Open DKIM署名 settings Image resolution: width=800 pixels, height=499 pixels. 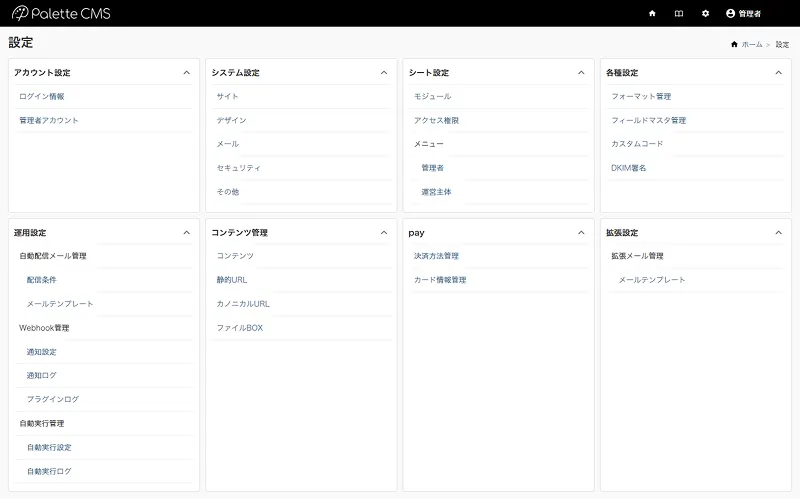[629, 168]
